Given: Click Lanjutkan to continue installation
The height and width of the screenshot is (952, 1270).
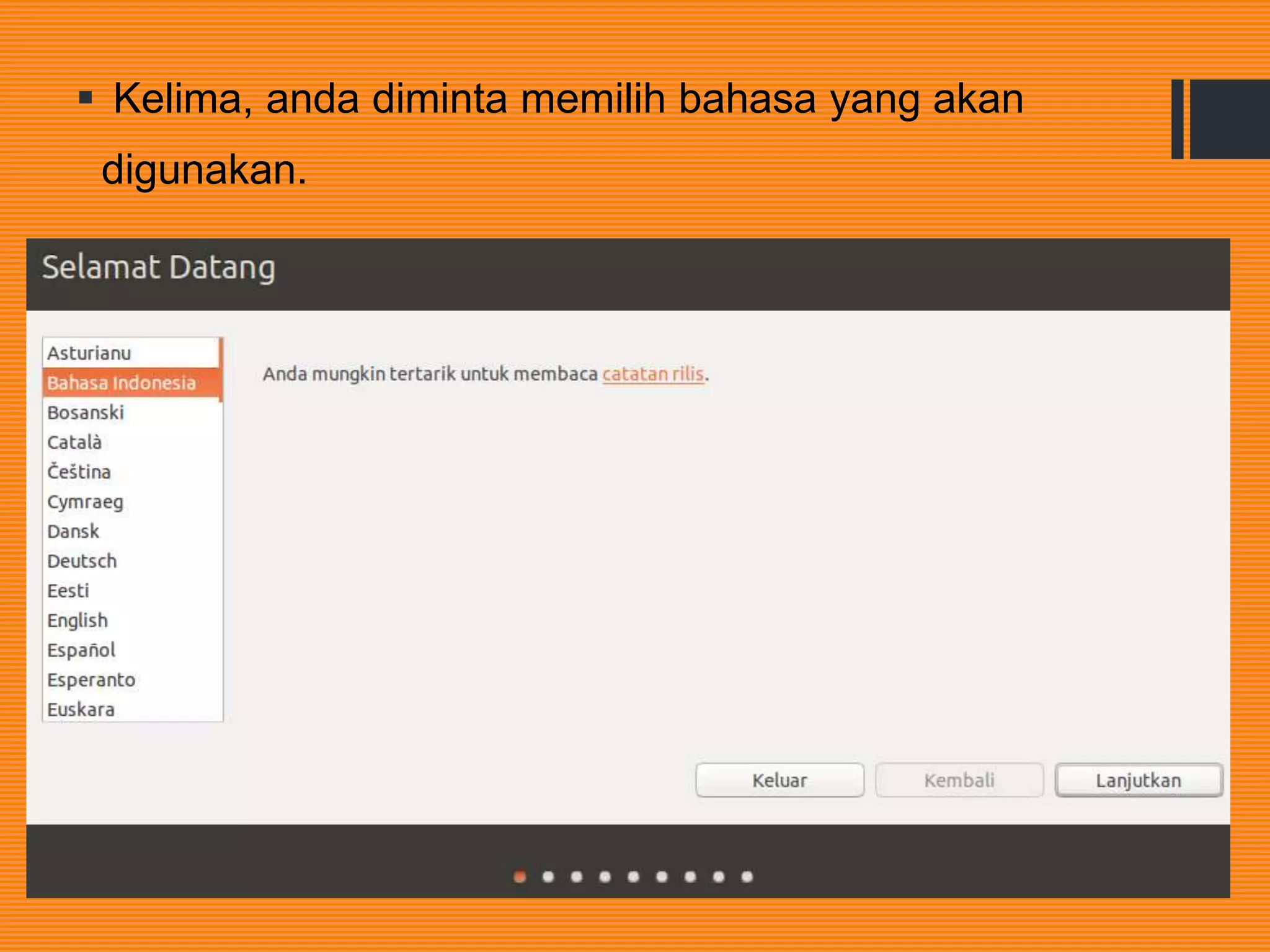Looking at the screenshot, I should pyautogui.click(x=1139, y=780).
